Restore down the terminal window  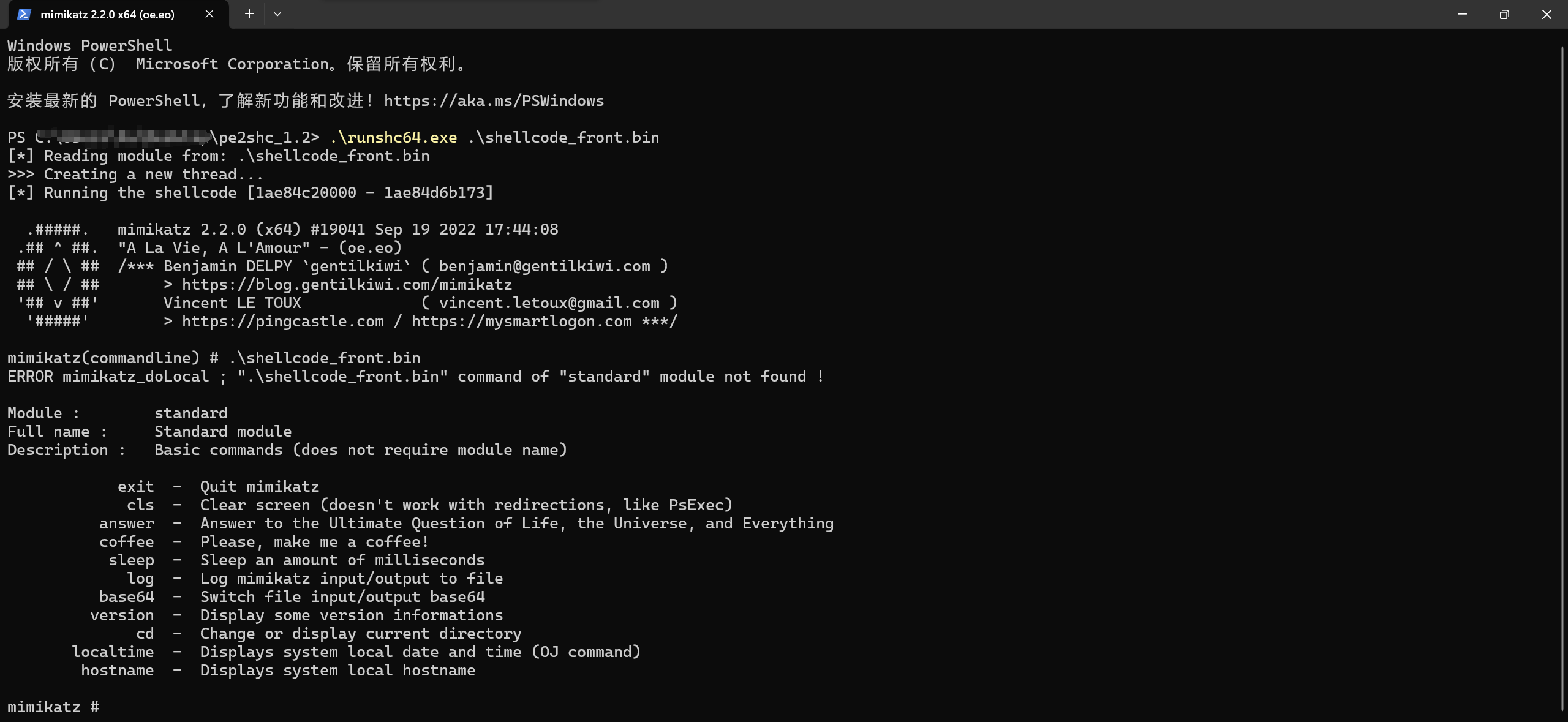point(1504,14)
